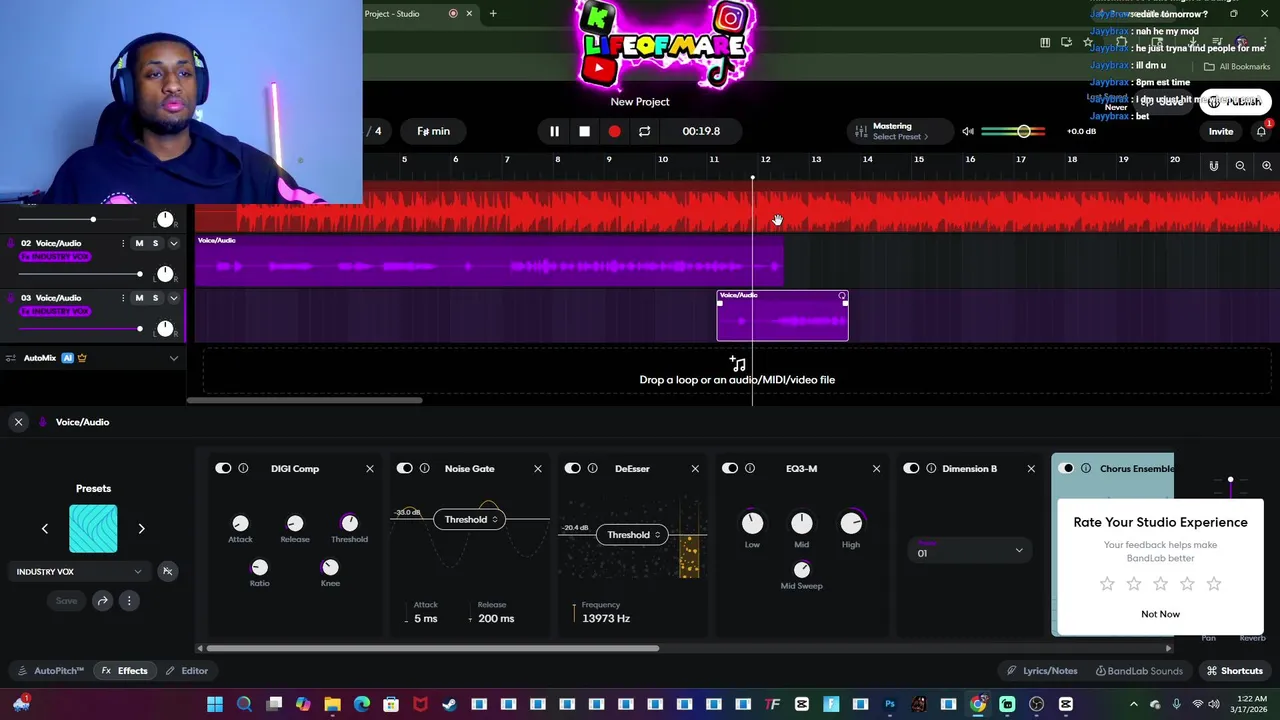The height and width of the screenshot is (720, 1280).
Task: Close the Voice/Audio effects panel
Action: pyautogui.click(x=18, y=422)
